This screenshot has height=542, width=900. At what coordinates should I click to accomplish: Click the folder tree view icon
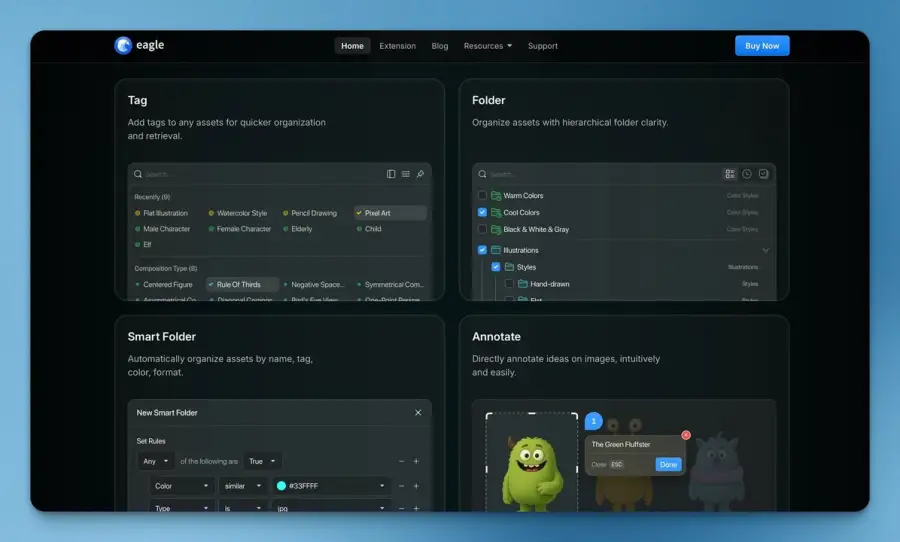730,174
